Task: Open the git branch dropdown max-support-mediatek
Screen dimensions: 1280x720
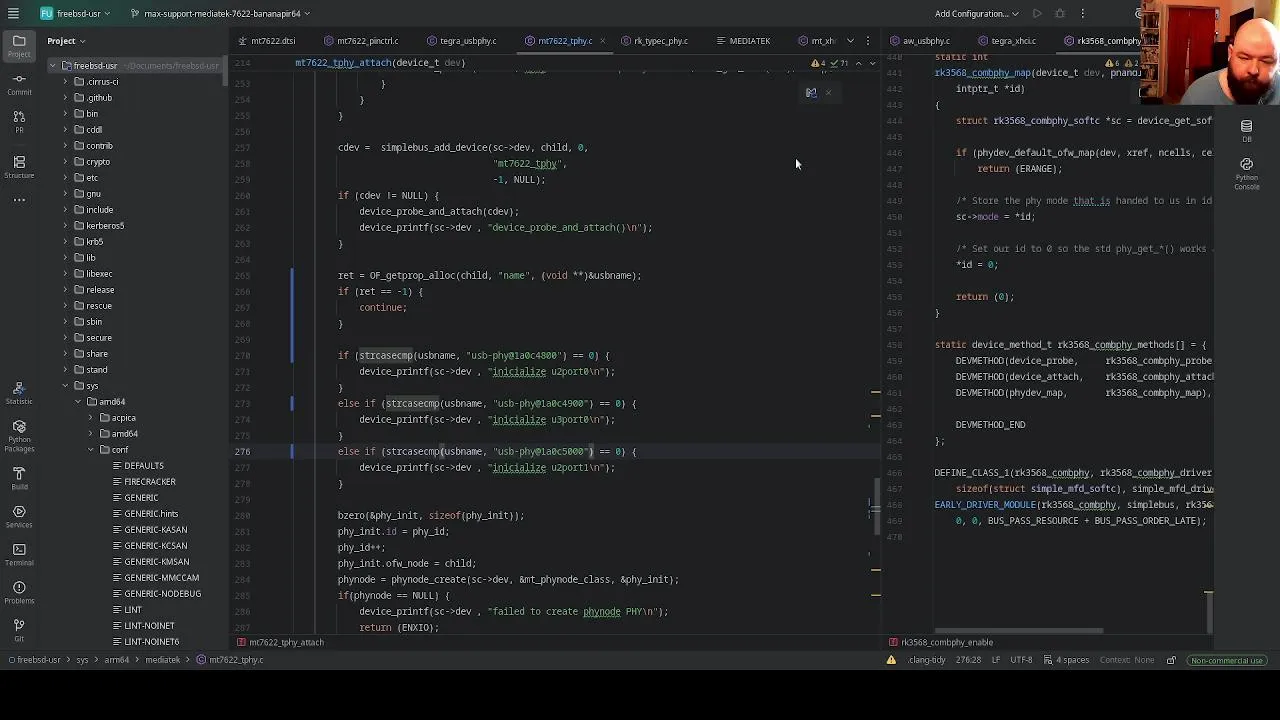Action: tap(222, 14)
